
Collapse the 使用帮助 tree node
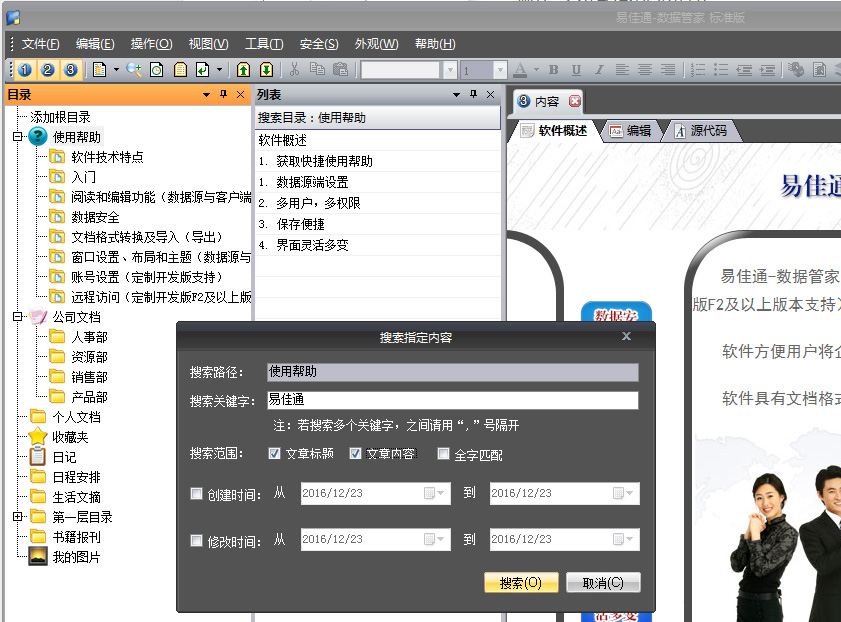[x=17, y=137]
